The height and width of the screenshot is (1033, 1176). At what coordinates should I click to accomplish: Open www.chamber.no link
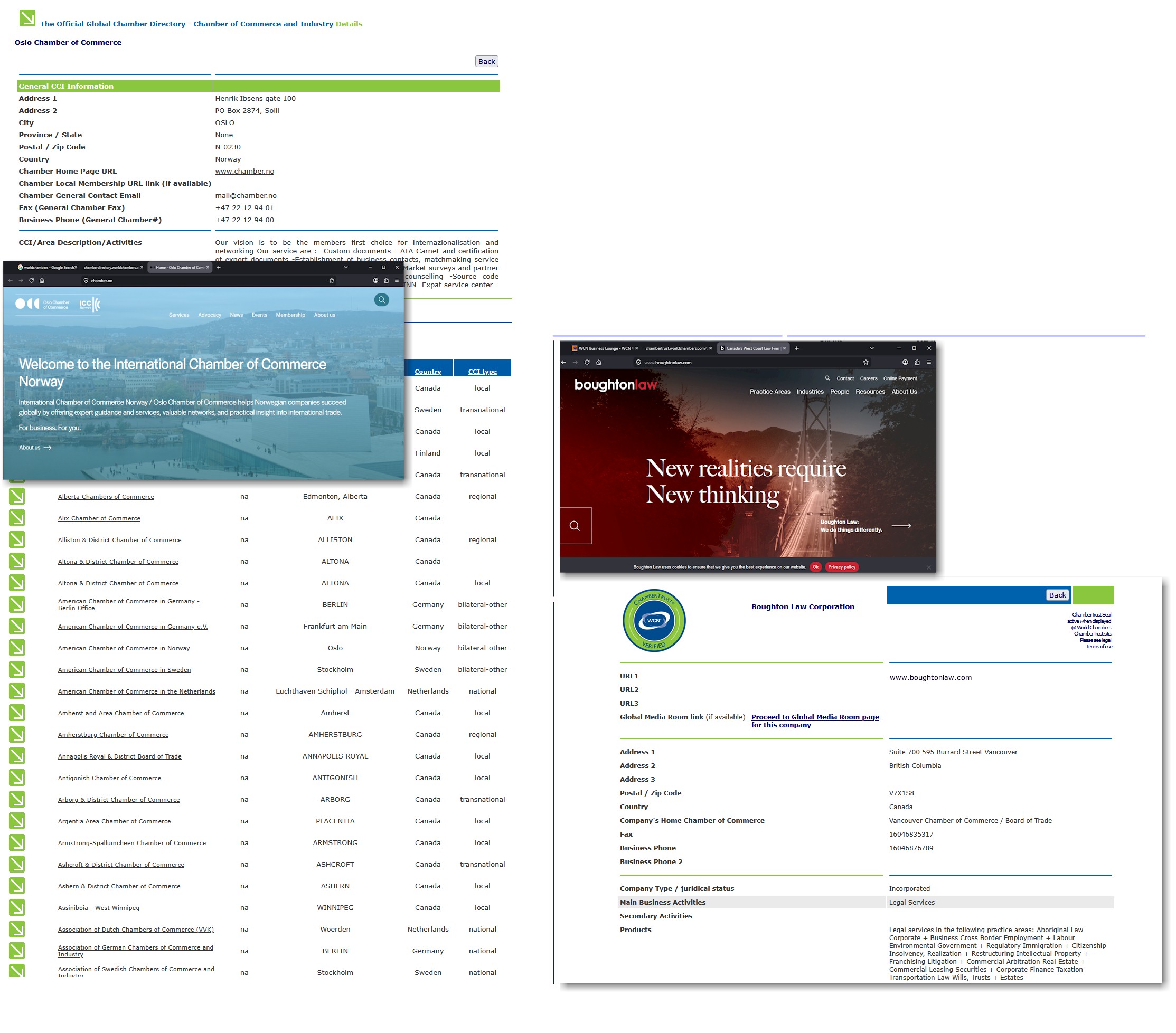[x=244, y=172]
